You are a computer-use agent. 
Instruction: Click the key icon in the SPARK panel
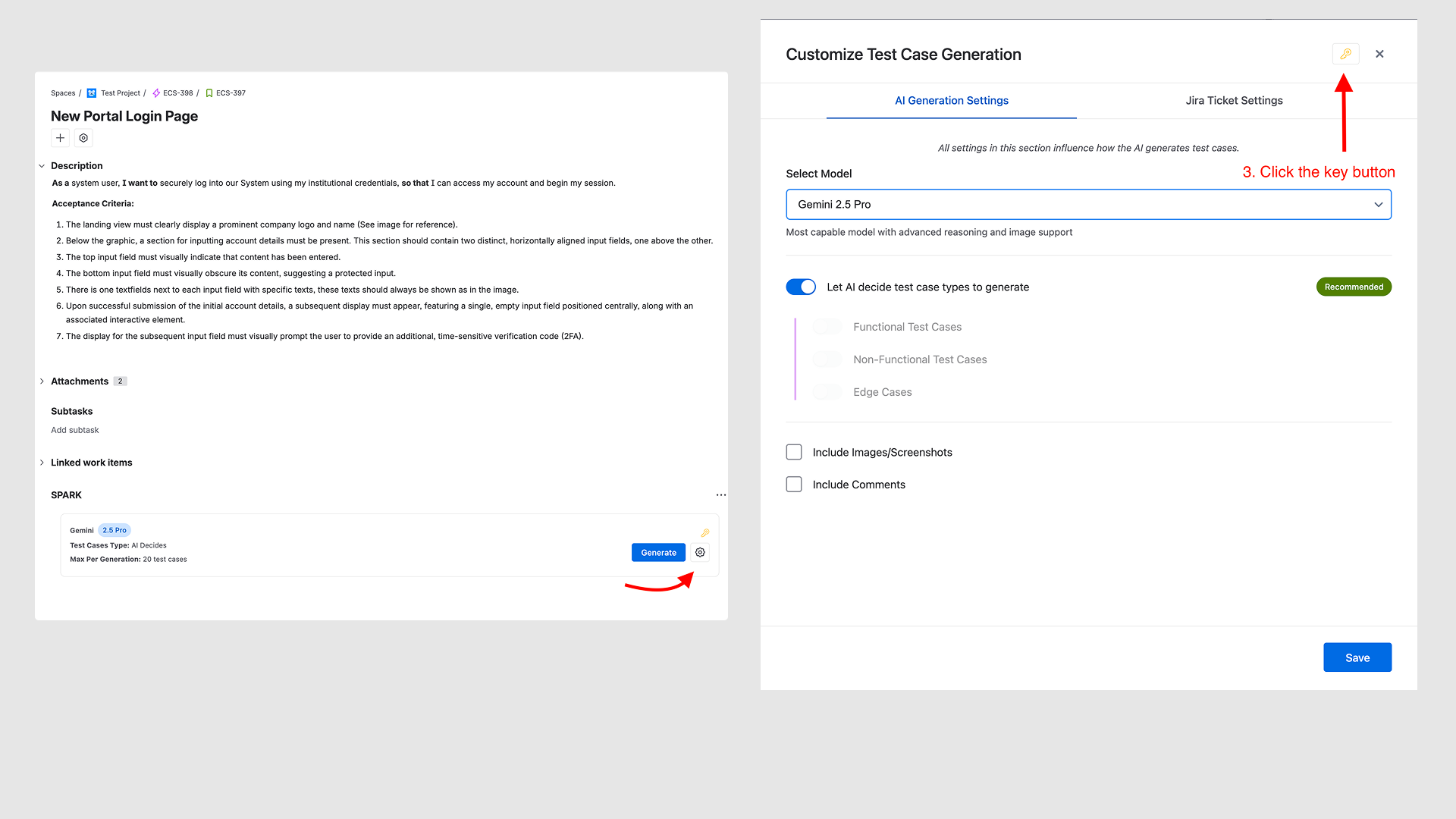click(x=704, y=532)
